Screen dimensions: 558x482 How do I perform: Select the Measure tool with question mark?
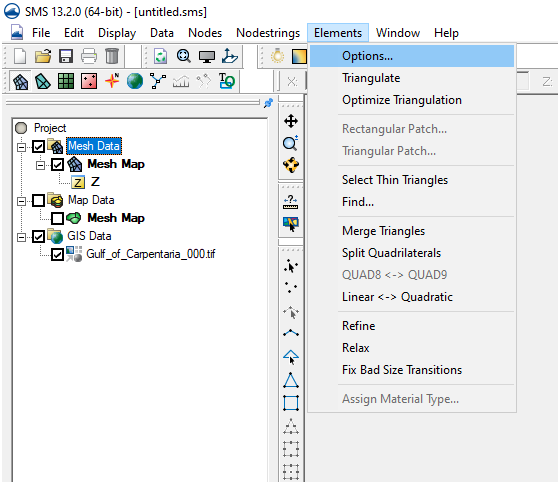291,202
